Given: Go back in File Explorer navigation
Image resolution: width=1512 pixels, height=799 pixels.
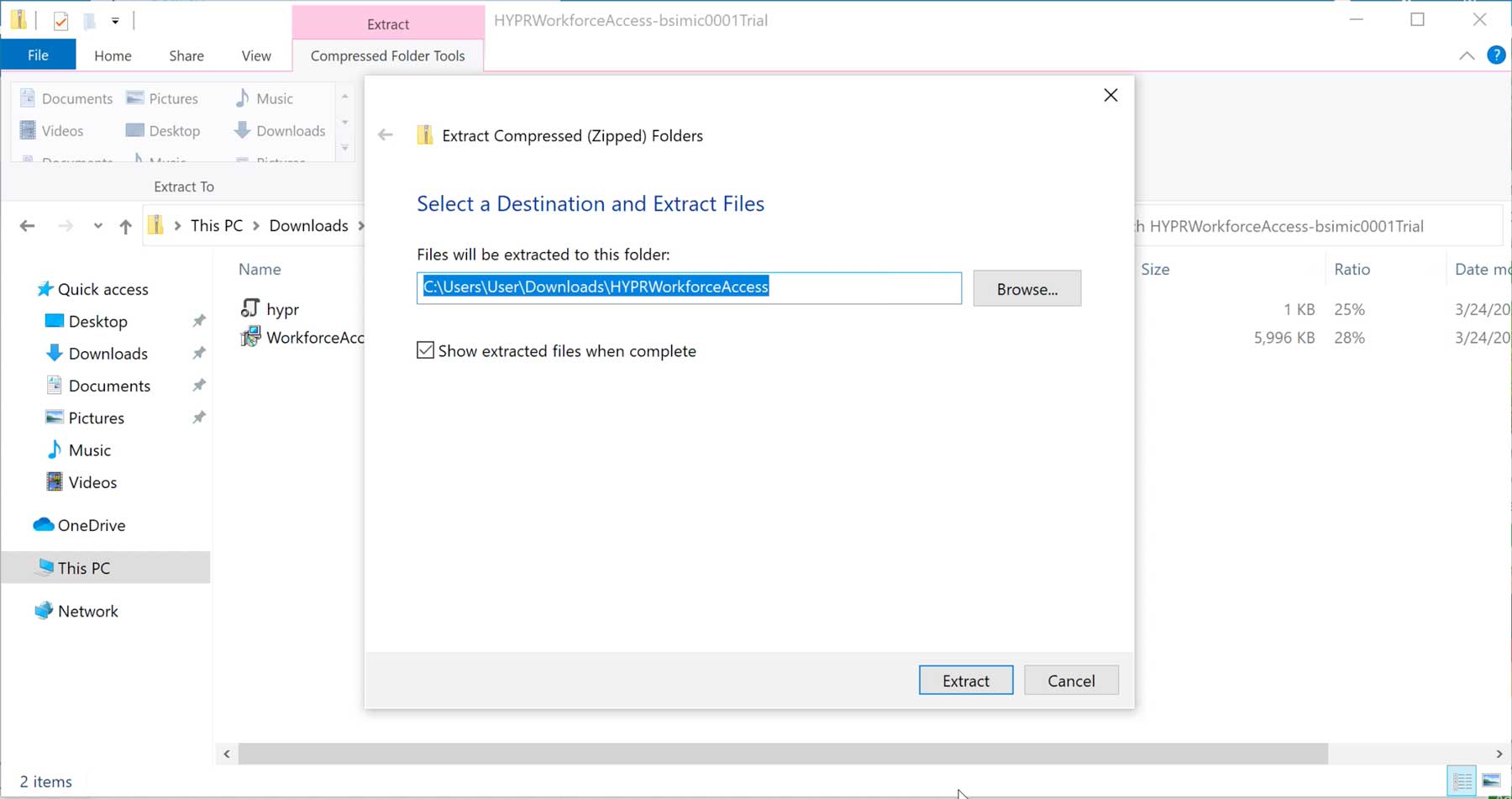Looking at the screenshot, I should tap(27, 226).
